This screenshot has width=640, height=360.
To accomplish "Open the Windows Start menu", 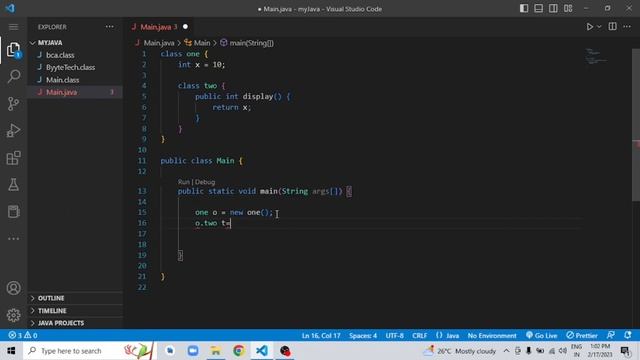I will click(11, 351).
